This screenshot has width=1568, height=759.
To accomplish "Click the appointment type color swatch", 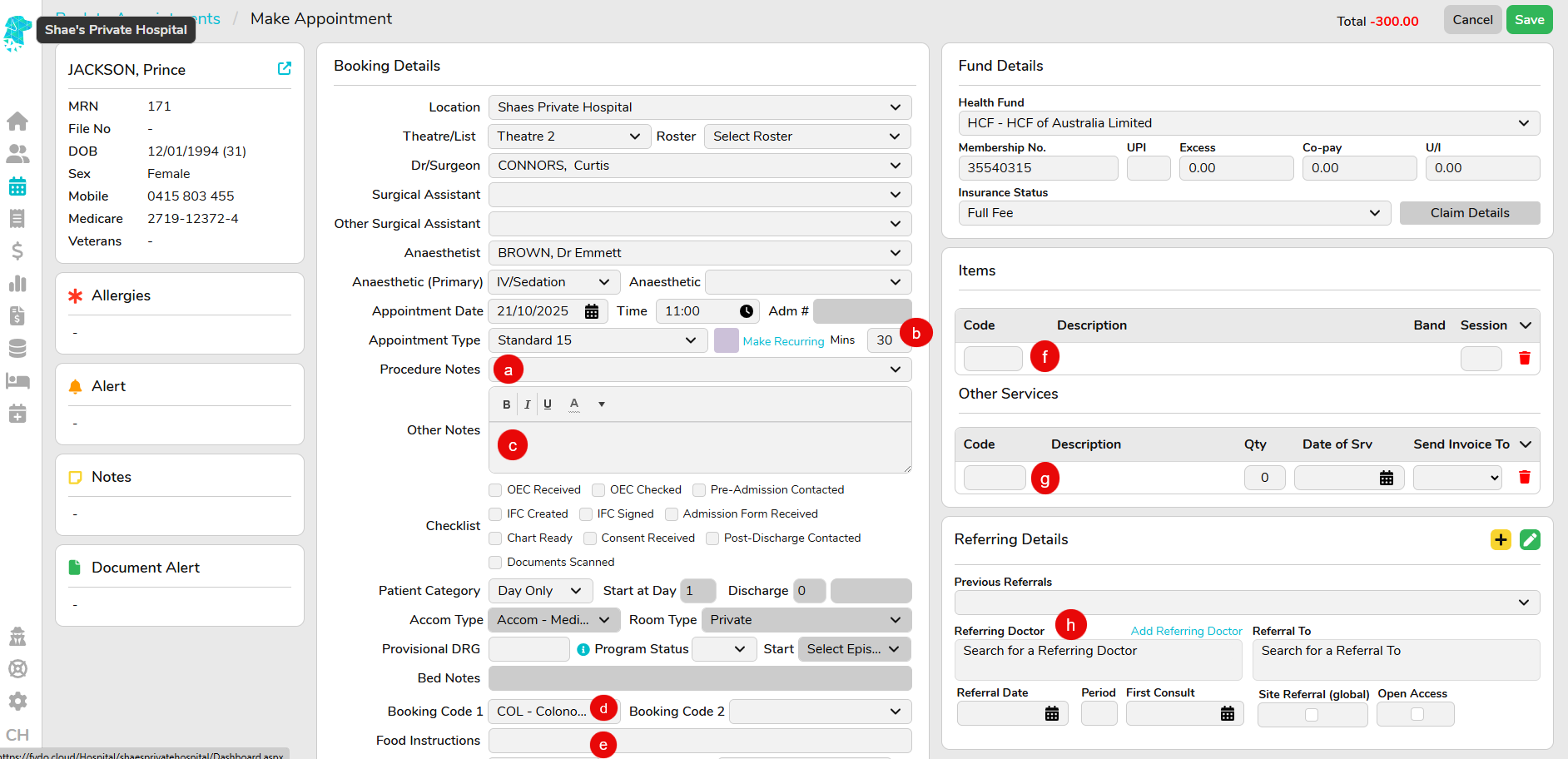I will click(726, 340).
